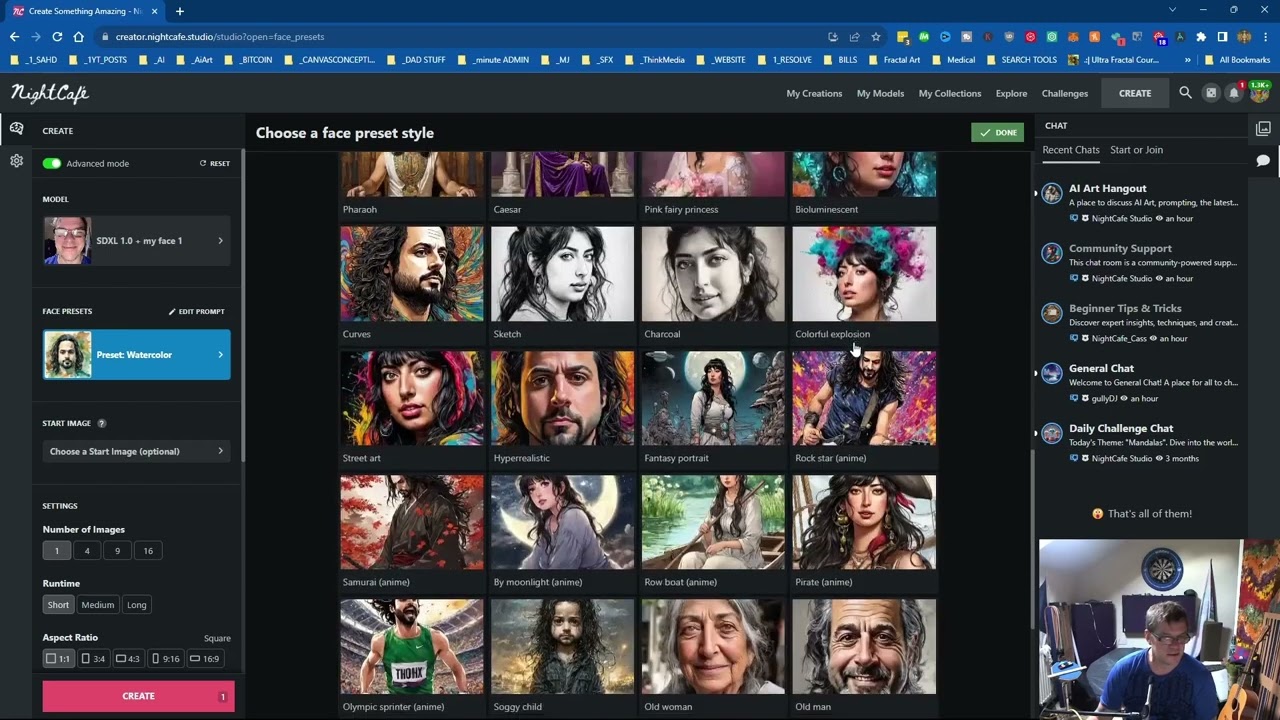Select 4 for Number of Images
Viewport: 1280px width, 720px height.
tap(87, 551)
